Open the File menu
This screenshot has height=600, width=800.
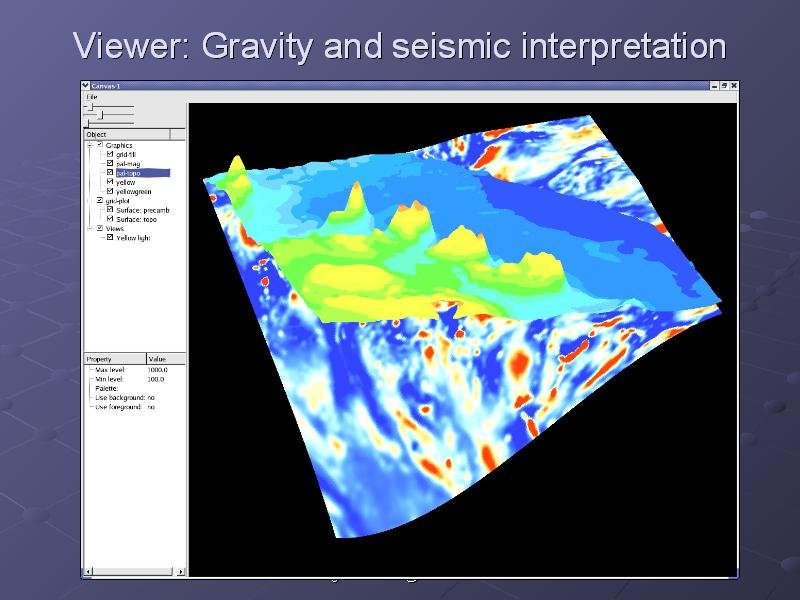(x=91, y=97)
